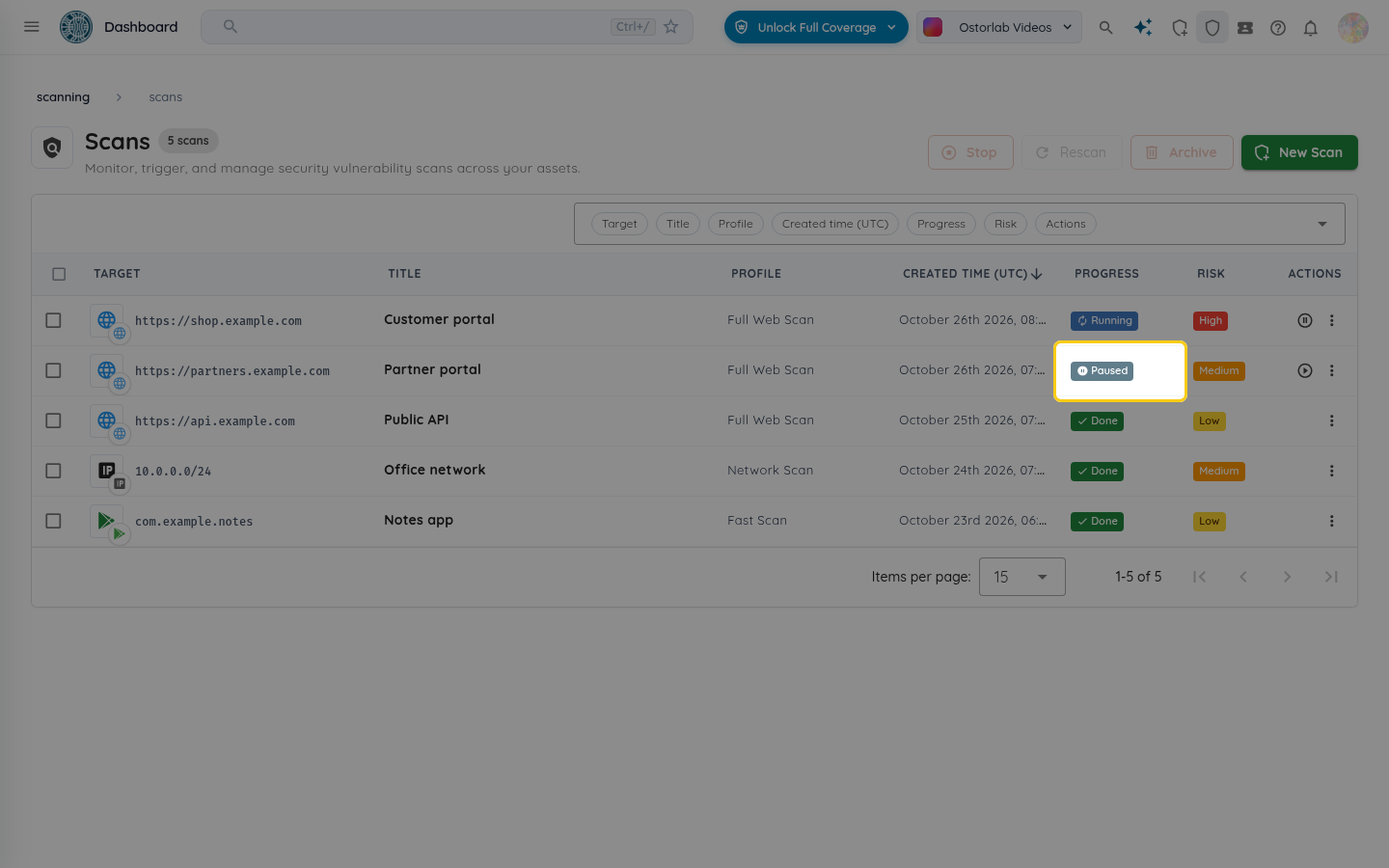Open the hamburger navigation menu
Viewport: 1389px width, 868px height.
pyautogui.click(x=32, y=27)
